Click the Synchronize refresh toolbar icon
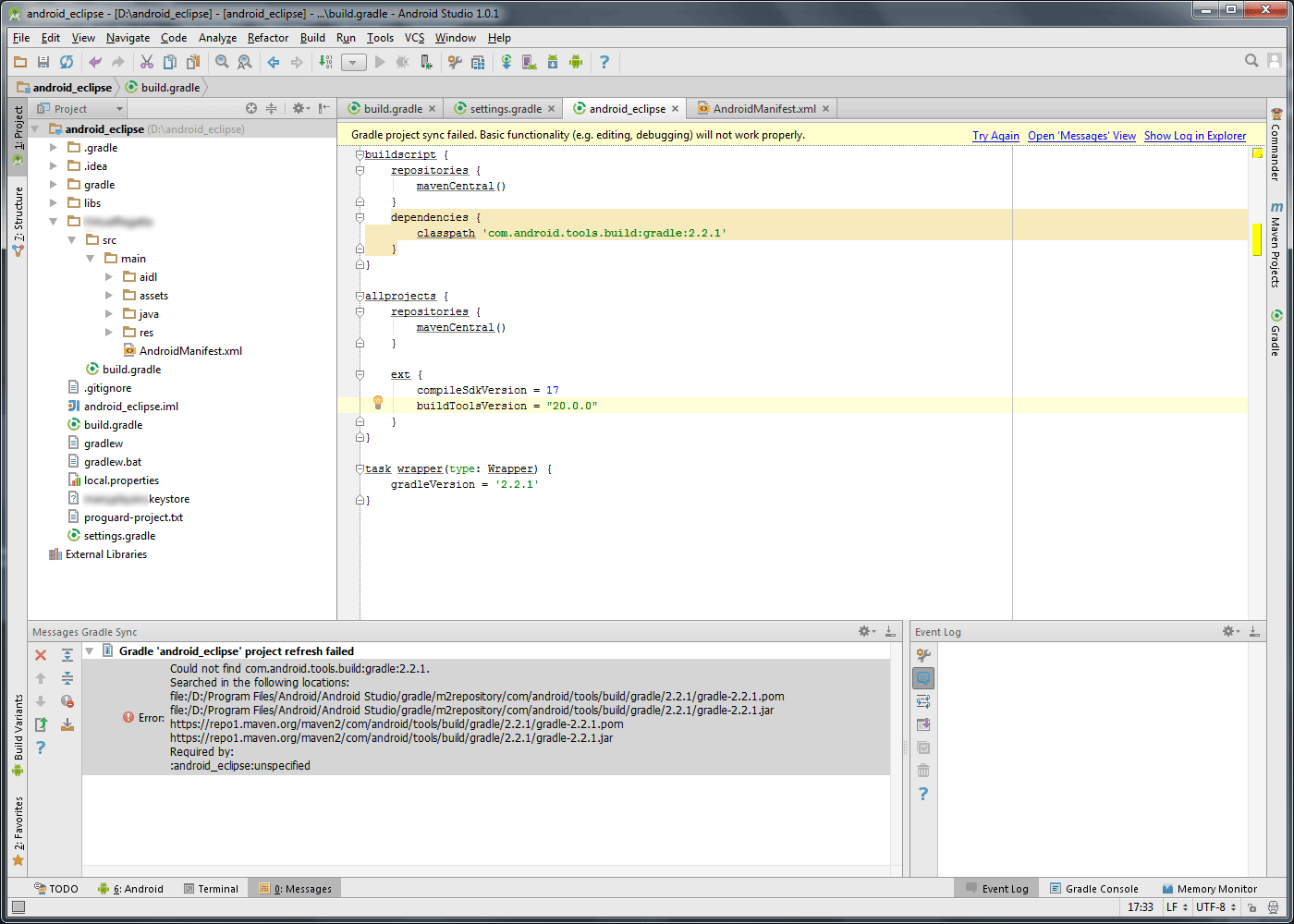Viewport: 1294px width, 924px height. [67, 62]
